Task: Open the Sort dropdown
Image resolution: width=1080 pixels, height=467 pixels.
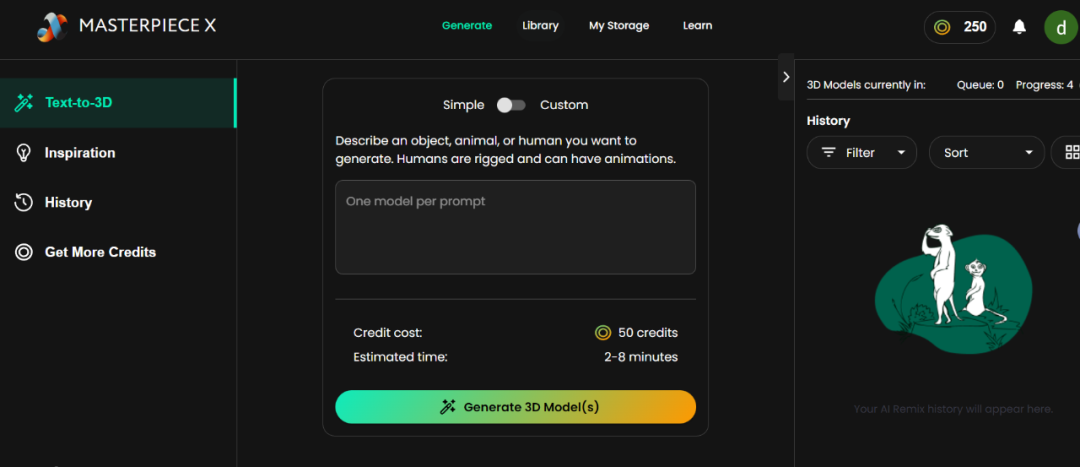Action: tap(986, 152)
